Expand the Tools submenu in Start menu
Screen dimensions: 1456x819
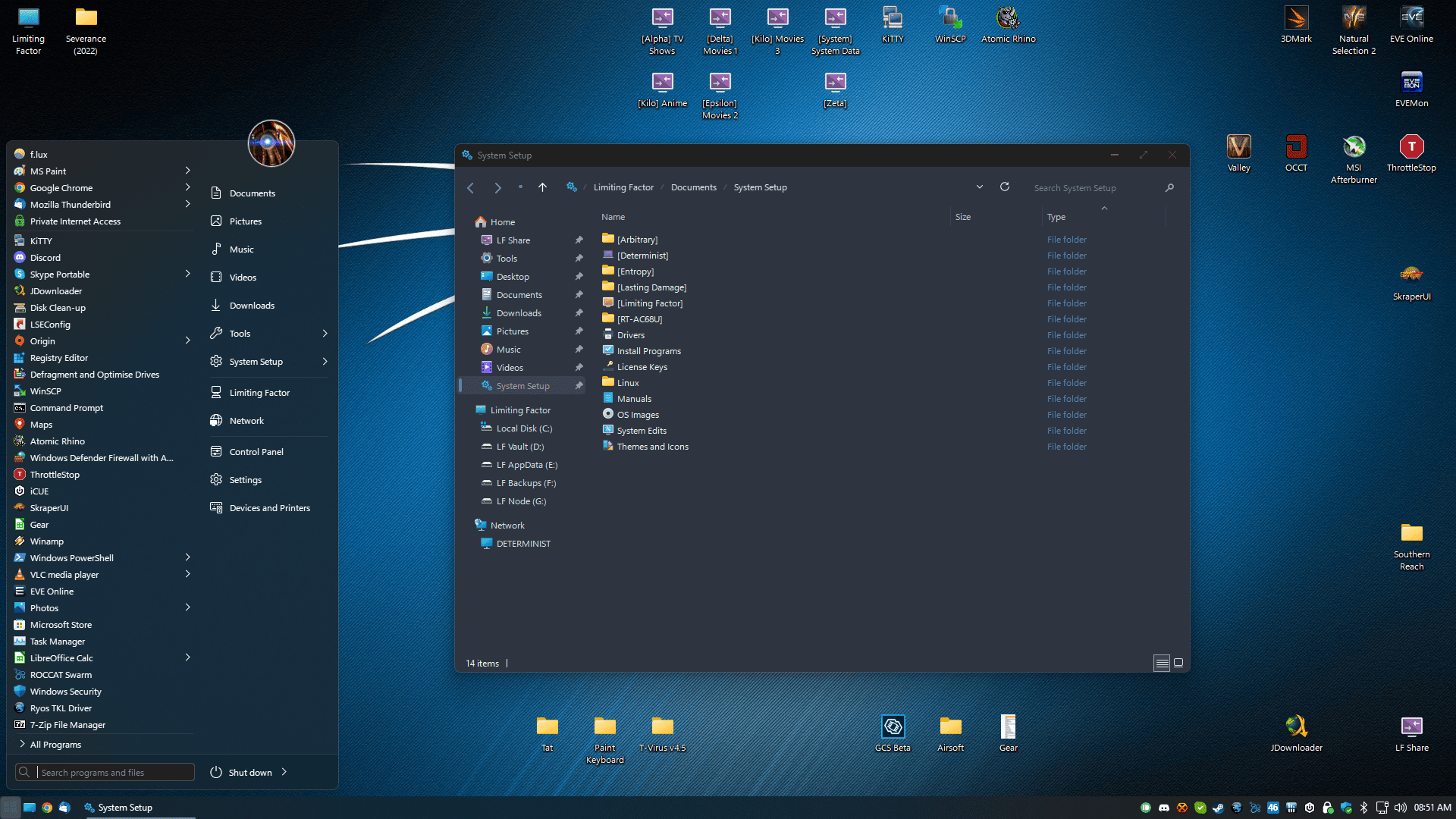(325, 334)
